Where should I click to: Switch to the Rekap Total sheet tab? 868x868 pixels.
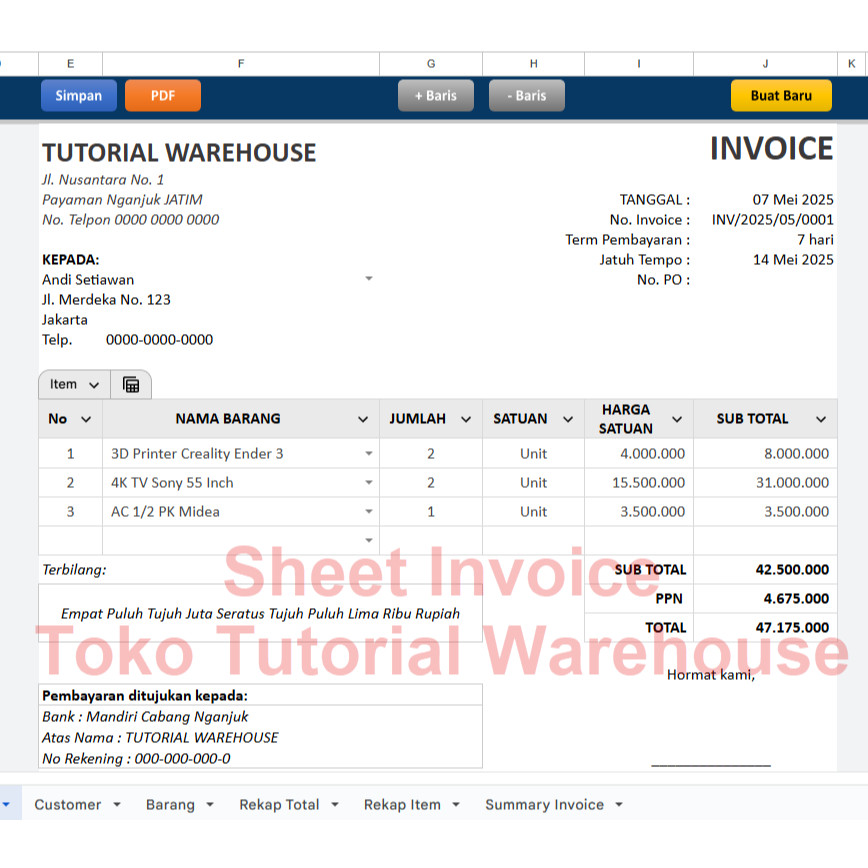[x=279, y=804]
